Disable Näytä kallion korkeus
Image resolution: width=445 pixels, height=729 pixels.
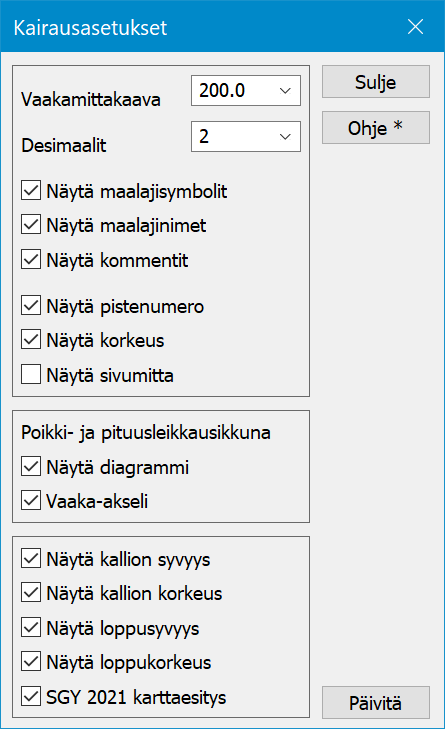[31, 594]
